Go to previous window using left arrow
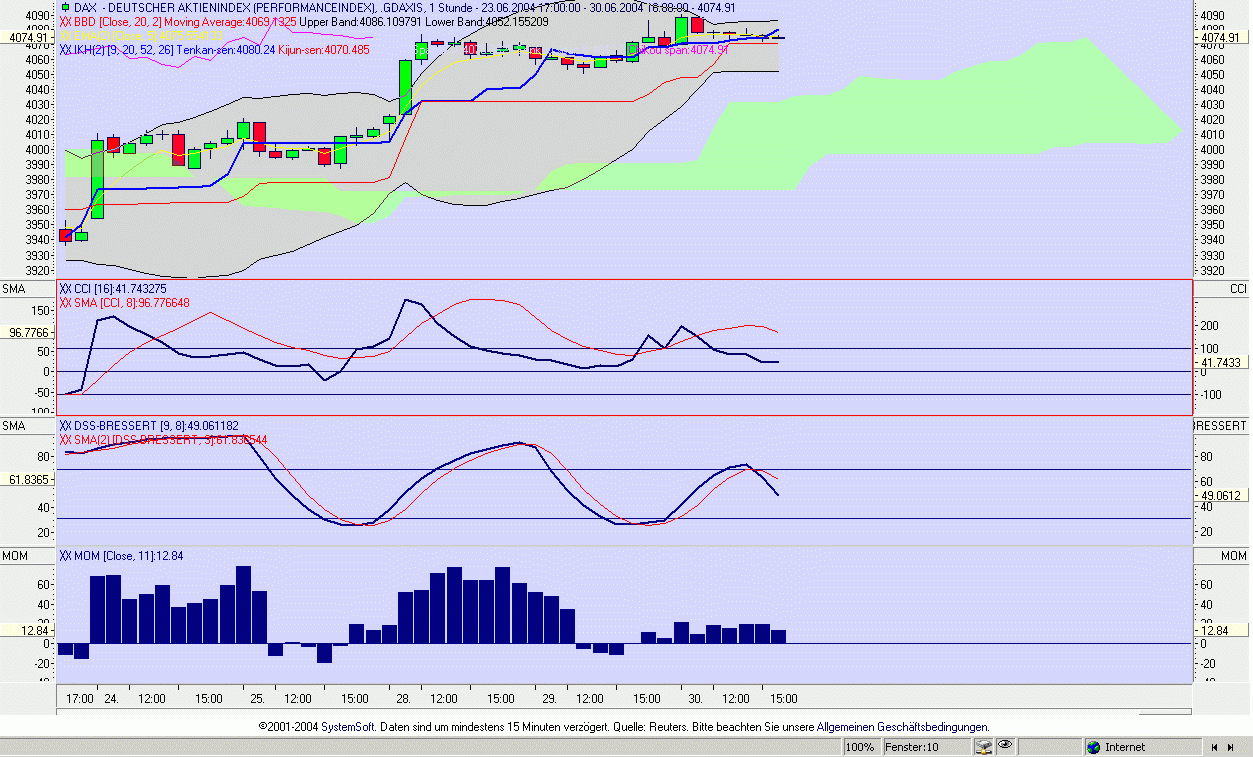Viewport: 1253px width, 757px height. pos(1216,747)
